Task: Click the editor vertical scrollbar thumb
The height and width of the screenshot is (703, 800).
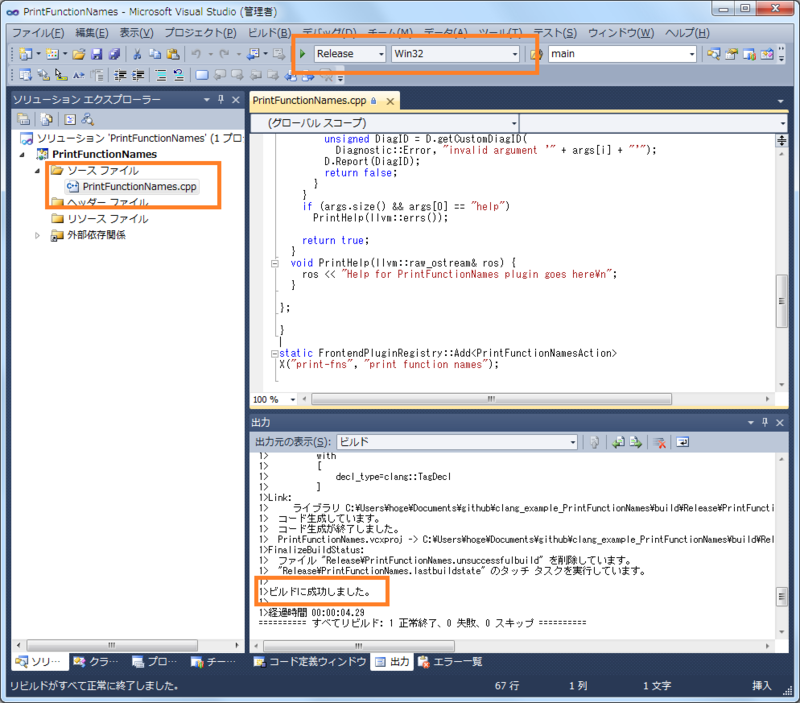Action: tap(781, 301)
